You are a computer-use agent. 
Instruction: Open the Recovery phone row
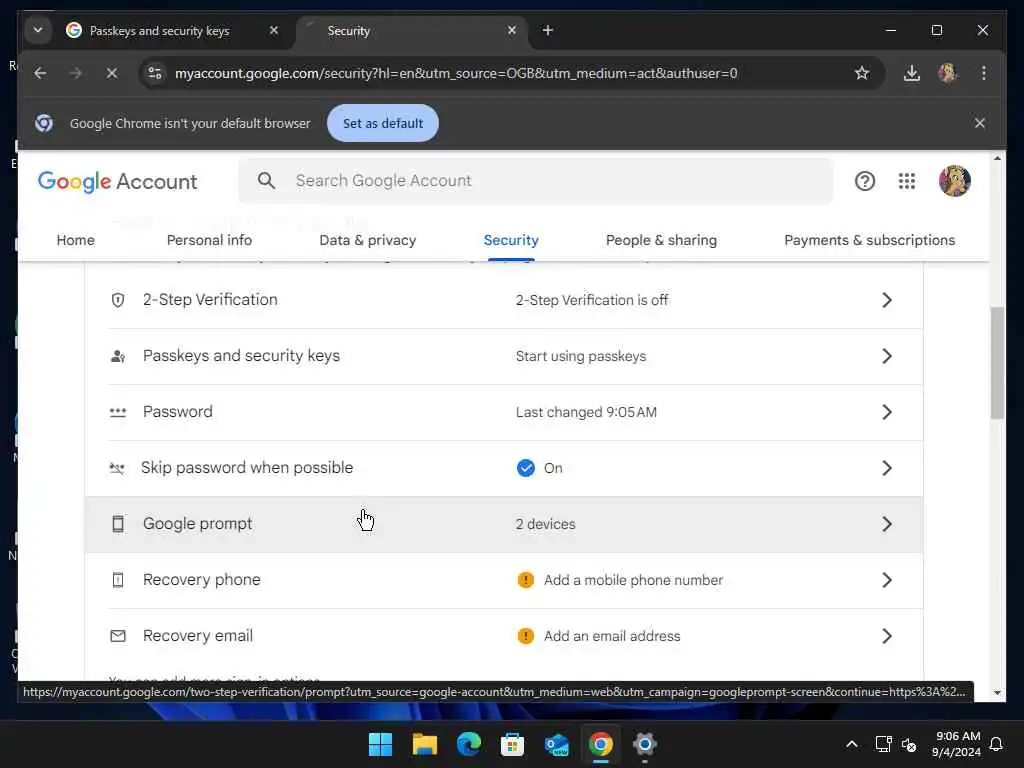504,580
